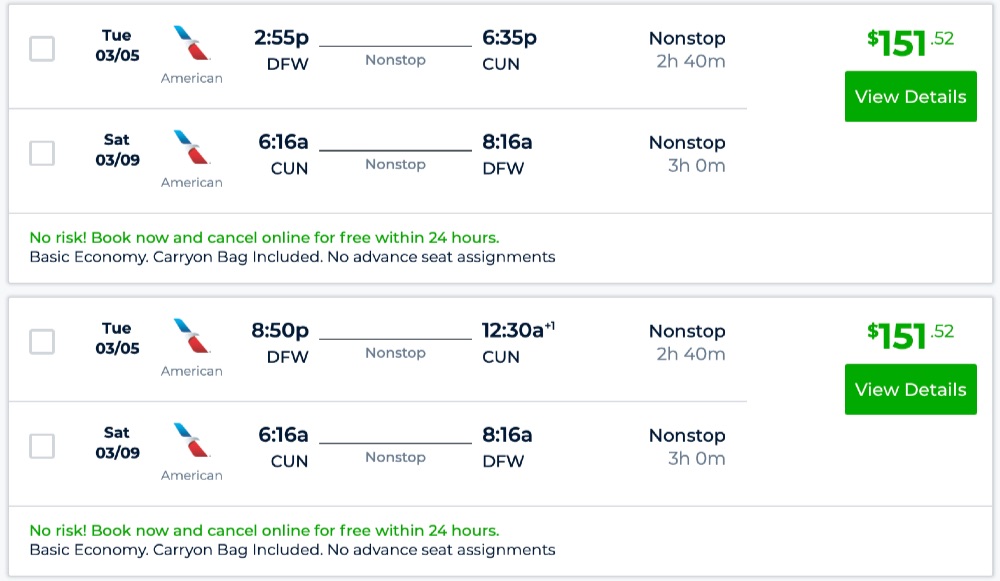Click the 6:35p CUN arrival
The height and width of the screenshot is (581, 1000).
click(x=509, y=49)
